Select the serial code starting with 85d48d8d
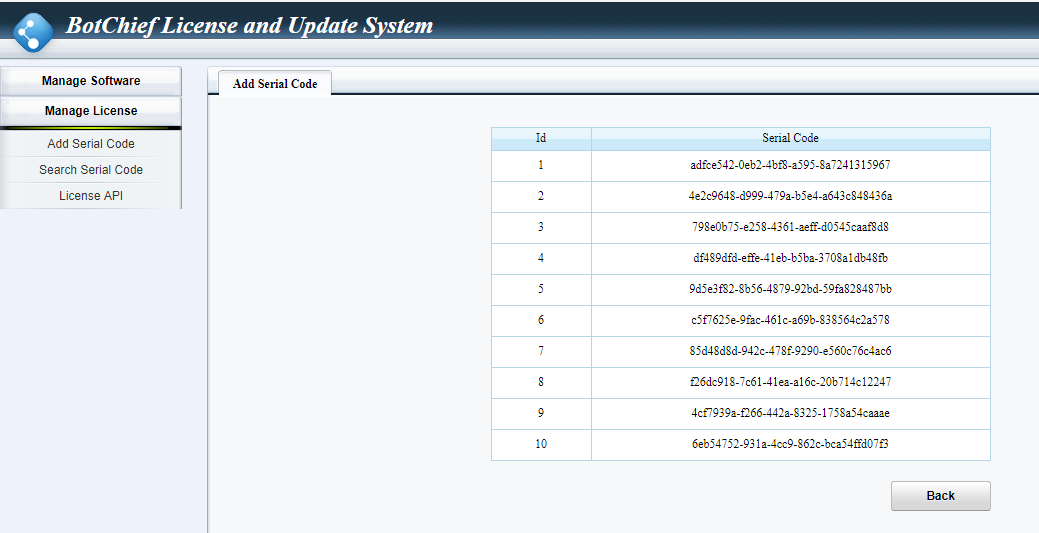Screen dimensions: 1039x533 [790, 351]
